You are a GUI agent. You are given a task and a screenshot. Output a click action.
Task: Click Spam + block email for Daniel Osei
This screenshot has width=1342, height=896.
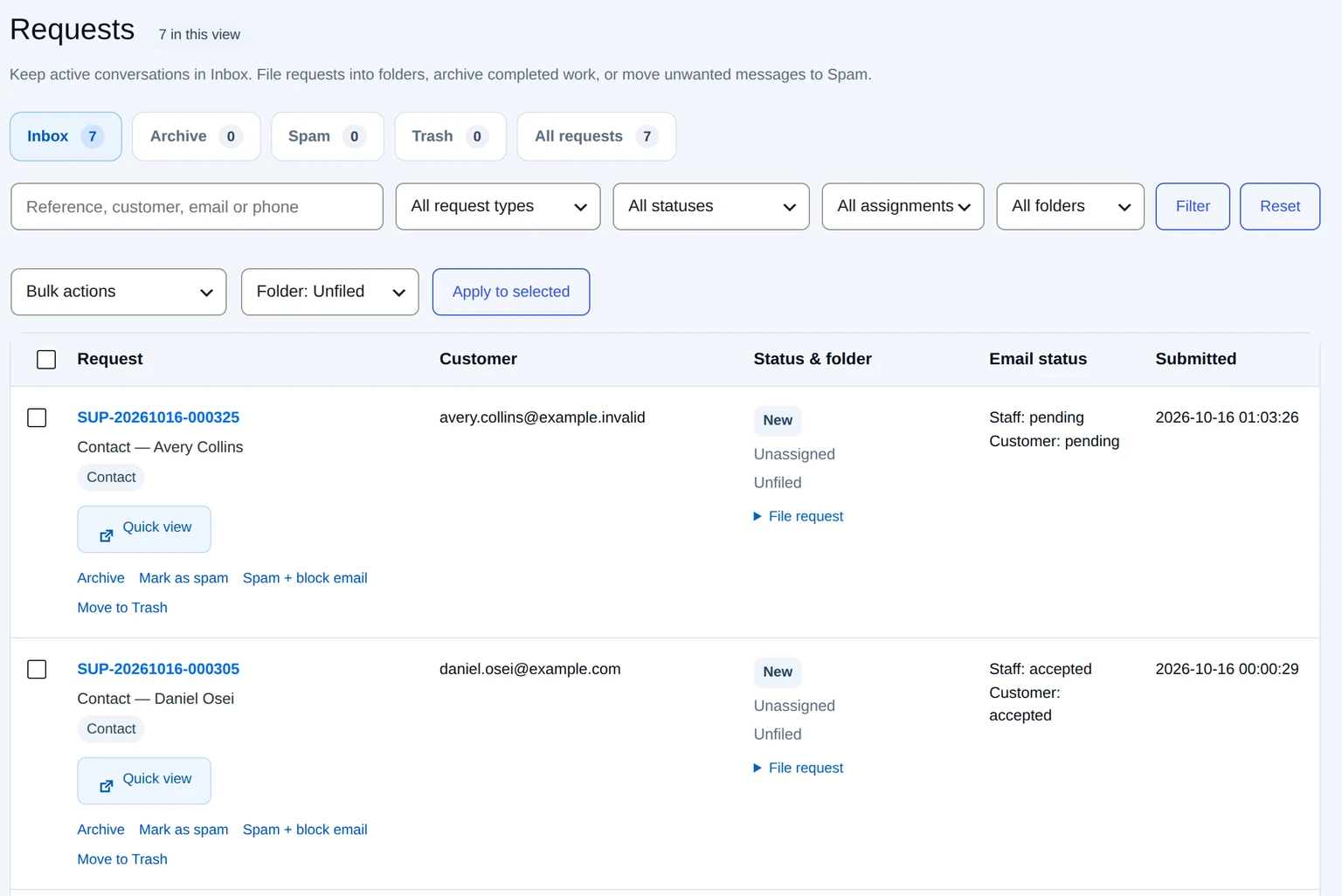(305, 830)
